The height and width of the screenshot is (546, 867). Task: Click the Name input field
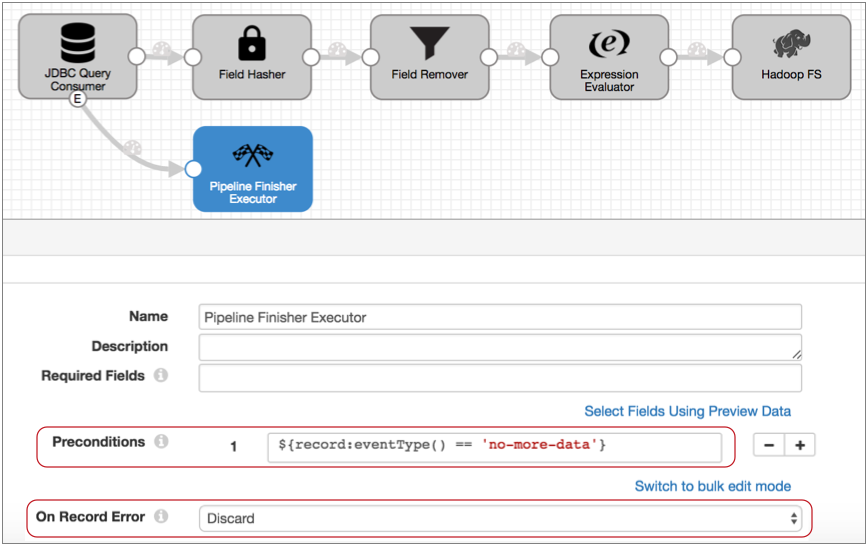click(x=500, y=317)
